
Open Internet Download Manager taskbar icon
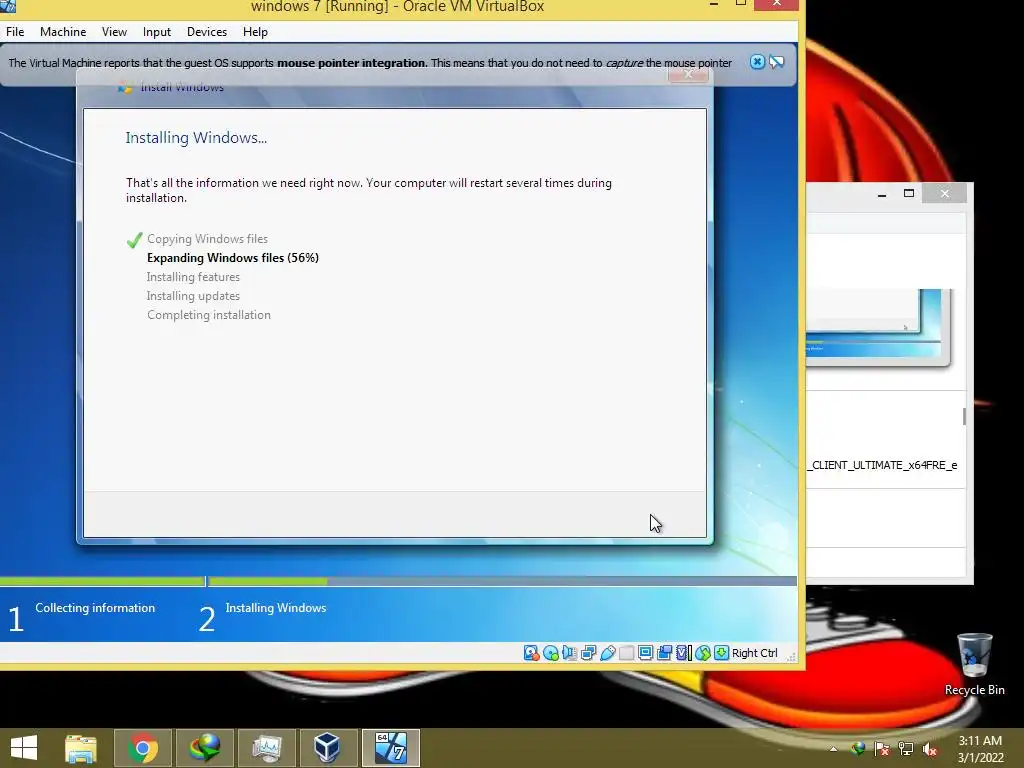[x=205, y=748]
